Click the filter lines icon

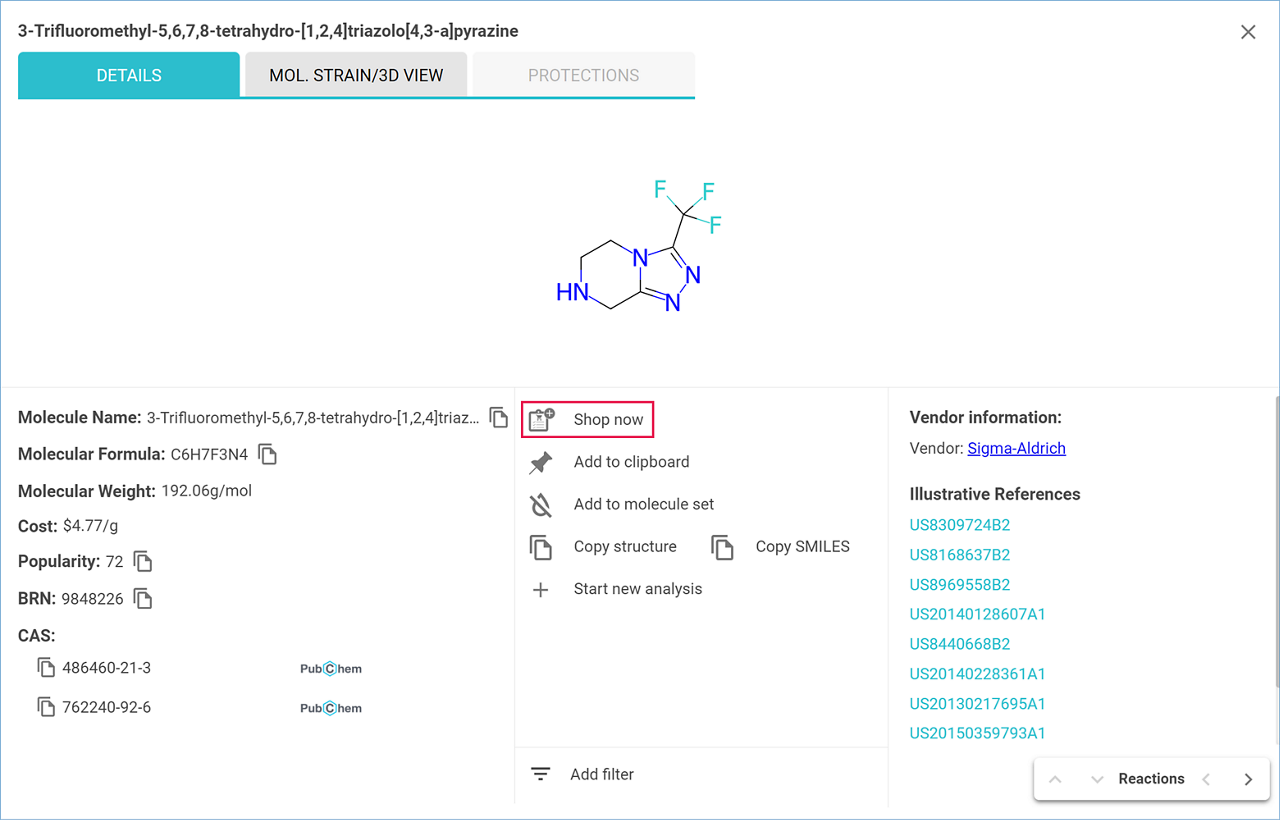[541, 774]
